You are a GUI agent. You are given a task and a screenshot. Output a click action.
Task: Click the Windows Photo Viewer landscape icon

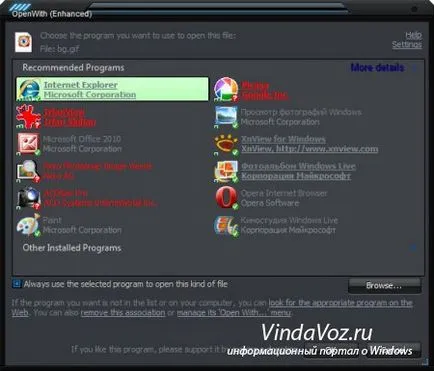(x=226, y=117)
